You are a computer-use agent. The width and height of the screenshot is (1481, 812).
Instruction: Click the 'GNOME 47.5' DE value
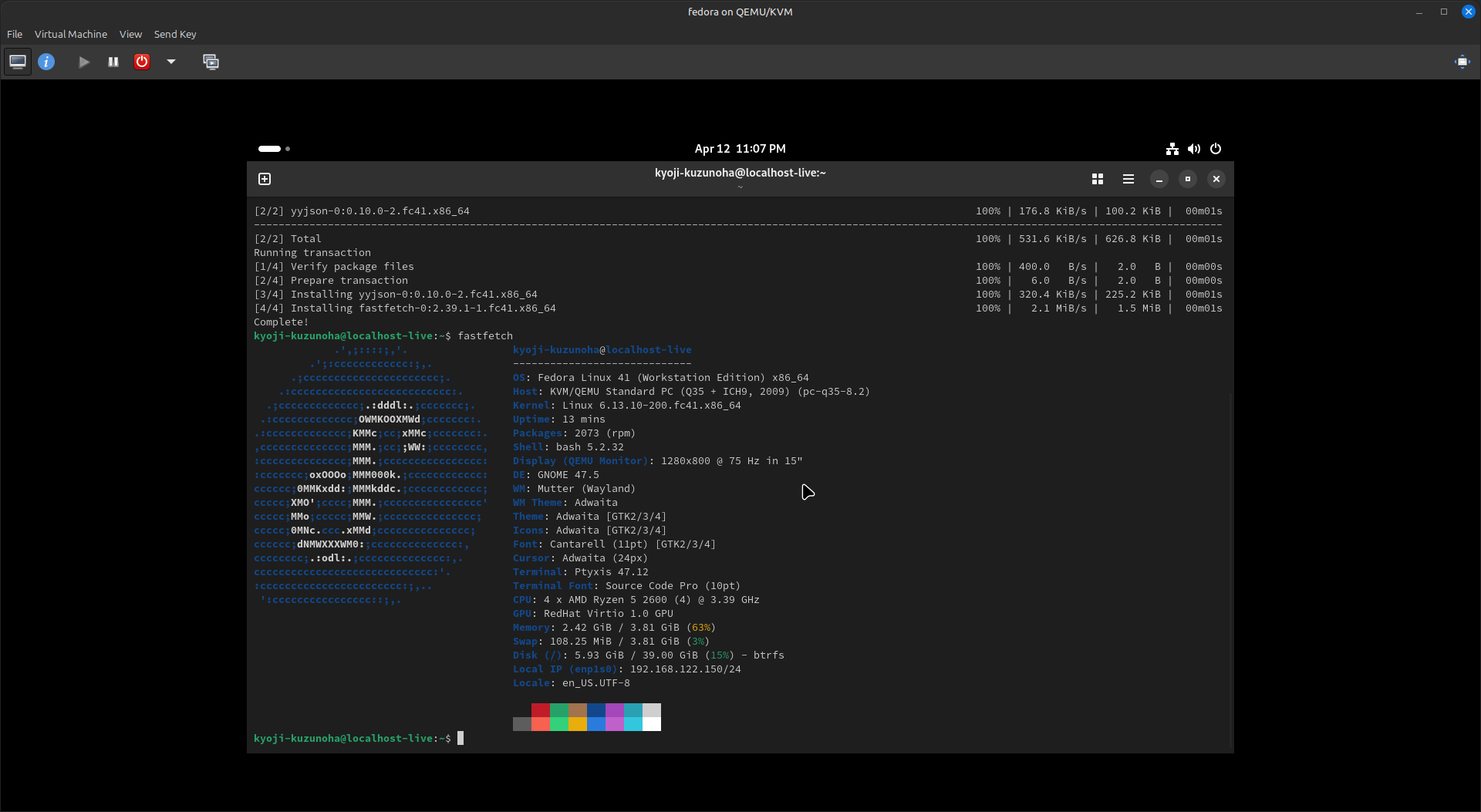coord(568,475)
